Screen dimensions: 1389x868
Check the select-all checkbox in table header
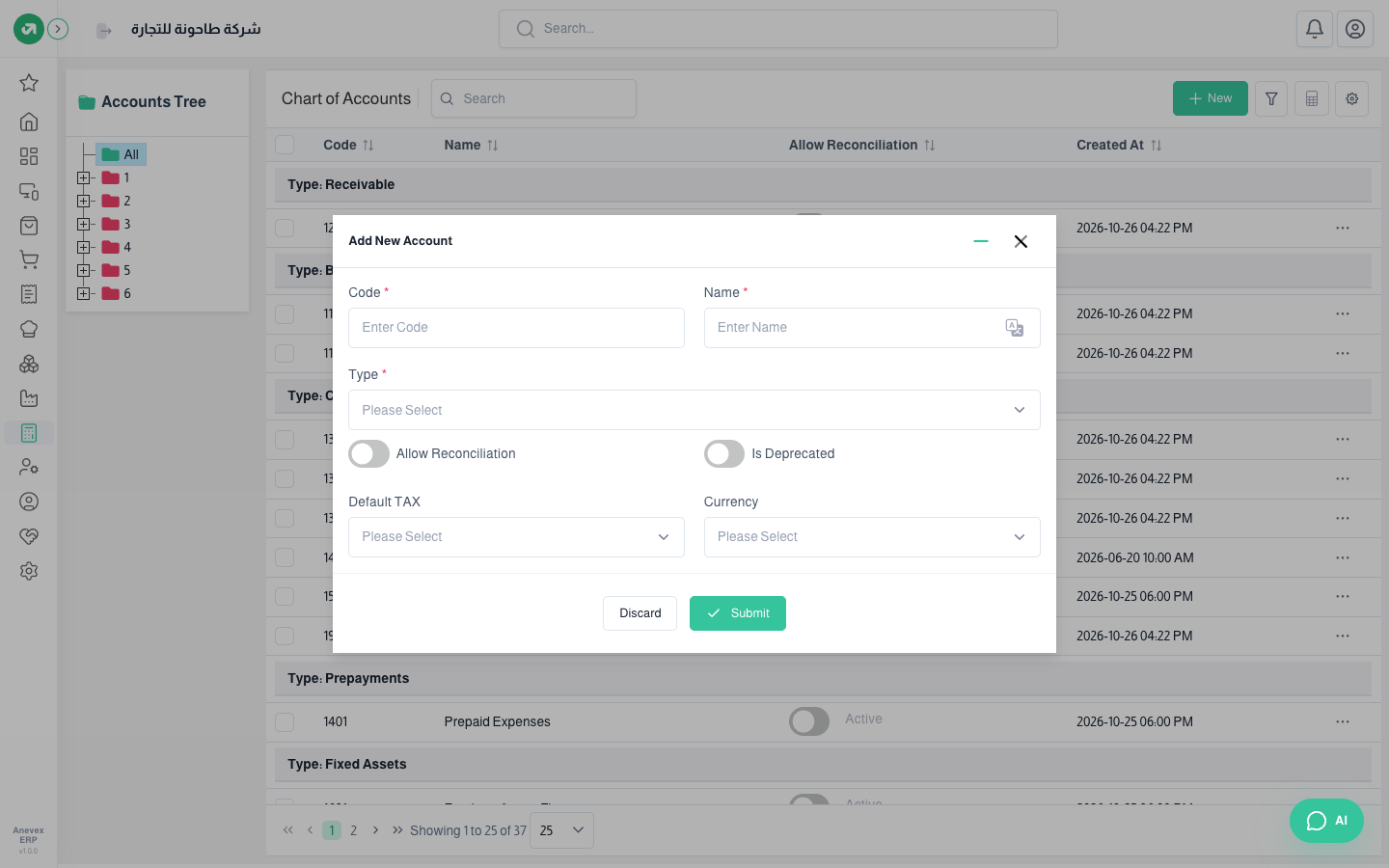[x=285, y=145]
